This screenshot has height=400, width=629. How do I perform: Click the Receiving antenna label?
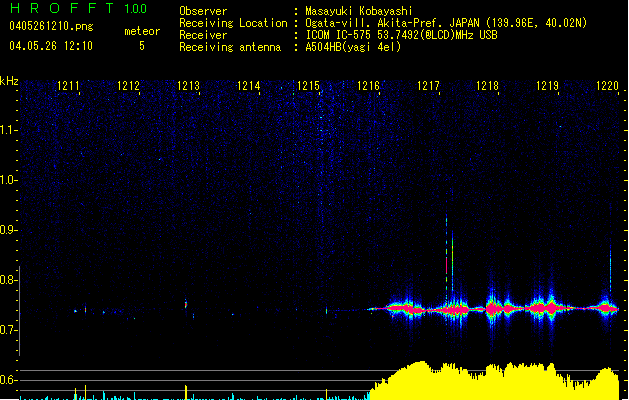click(230, 47)
